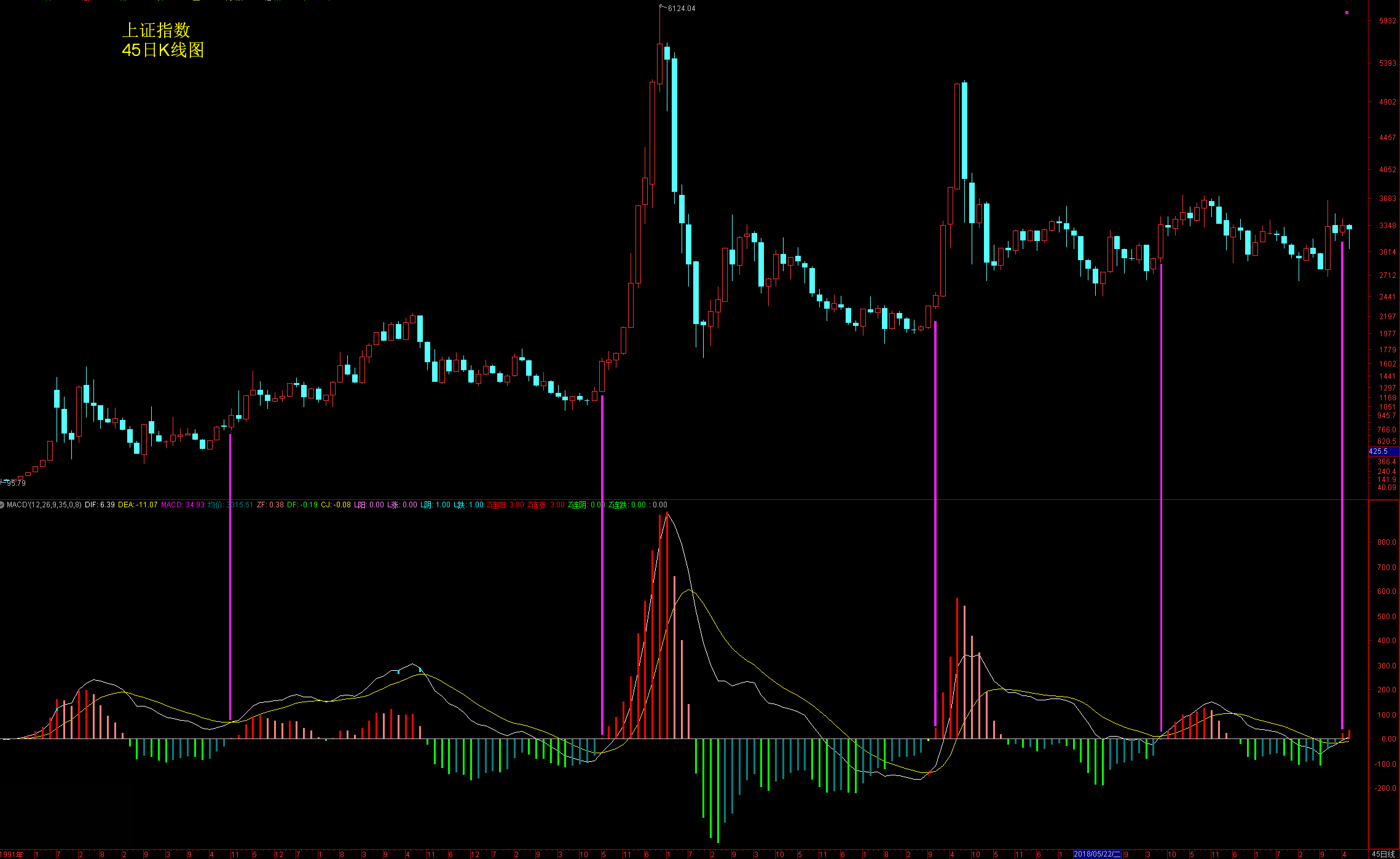Screen dimensions: 1400x859
Task: Click the 6124.04 peak price annotation
Action: (x=681, y=9)
